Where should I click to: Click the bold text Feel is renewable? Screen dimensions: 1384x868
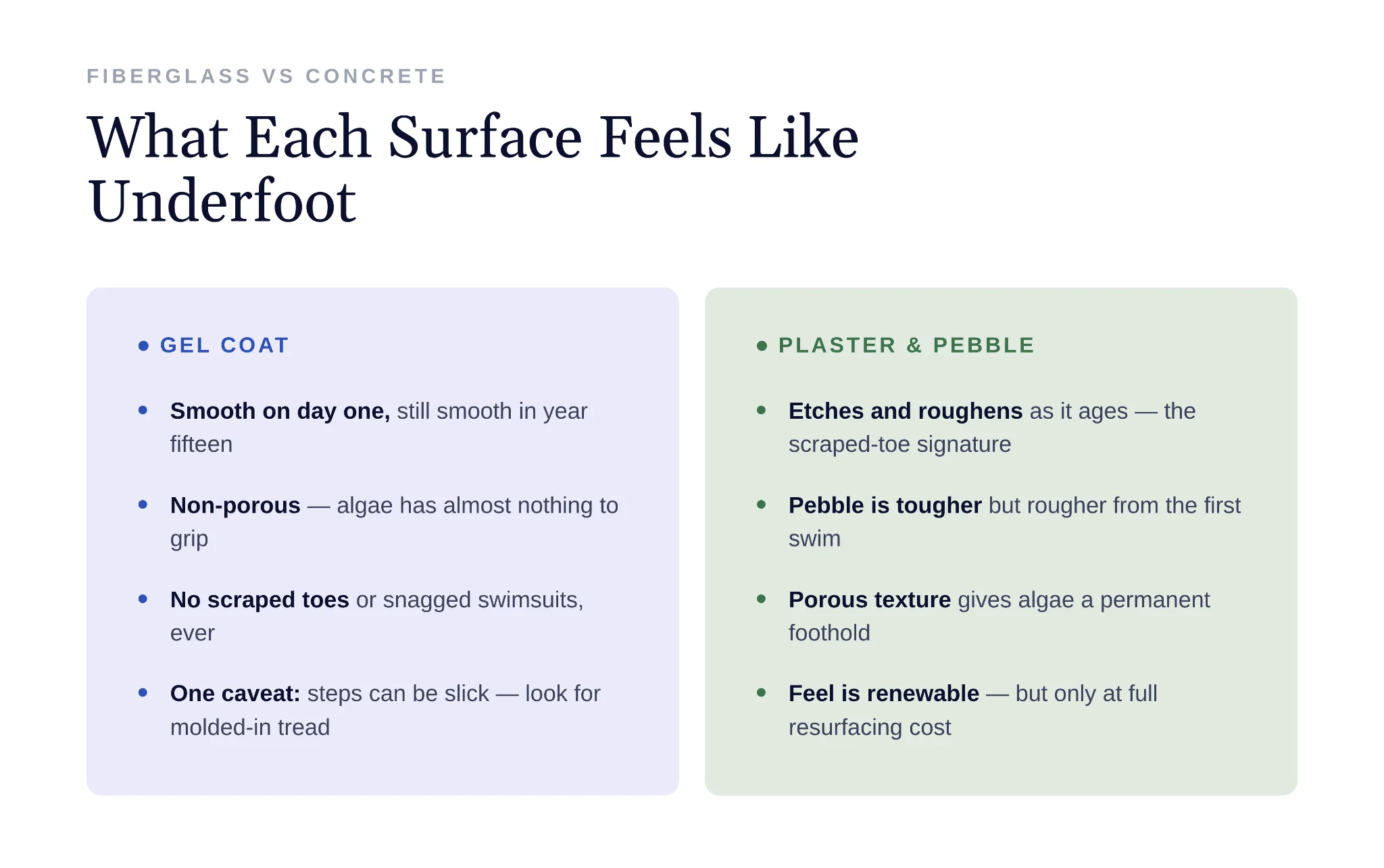[x=883, y=694]
